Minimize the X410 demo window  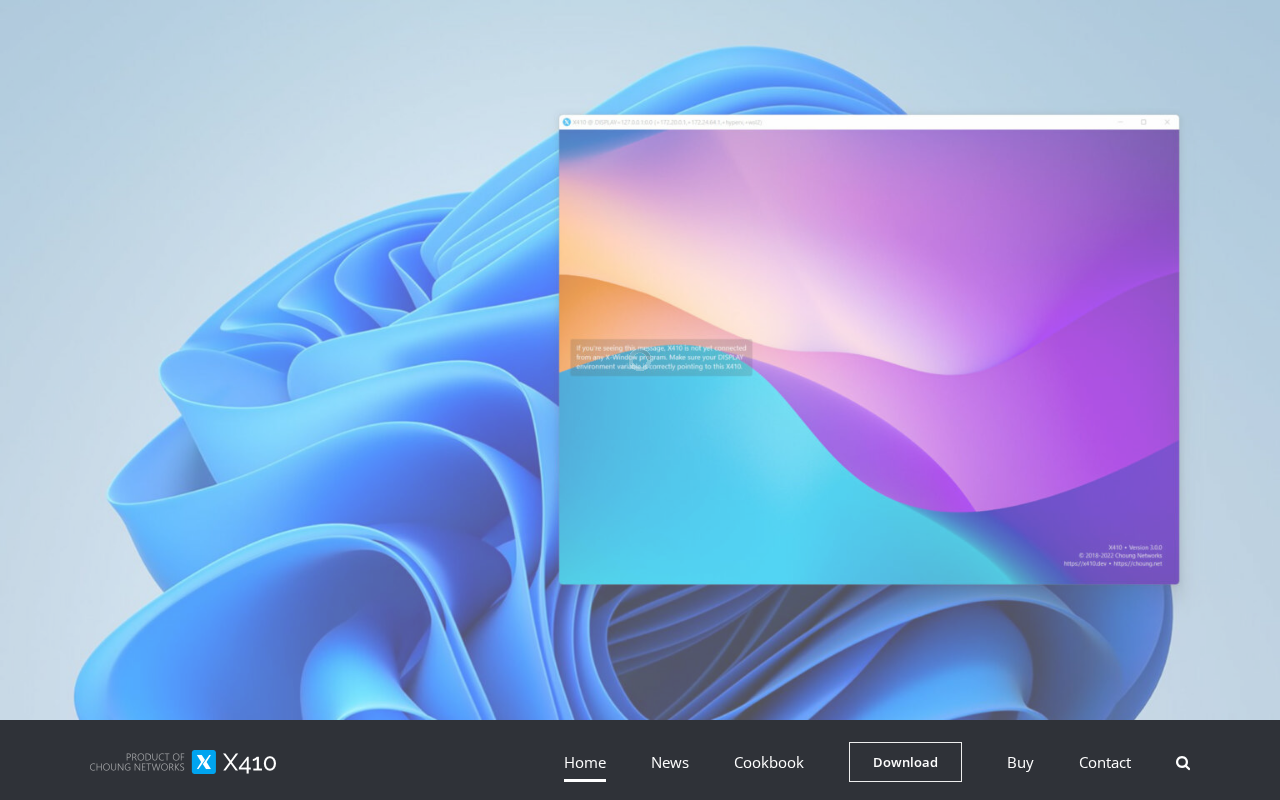pos(1120,122)
